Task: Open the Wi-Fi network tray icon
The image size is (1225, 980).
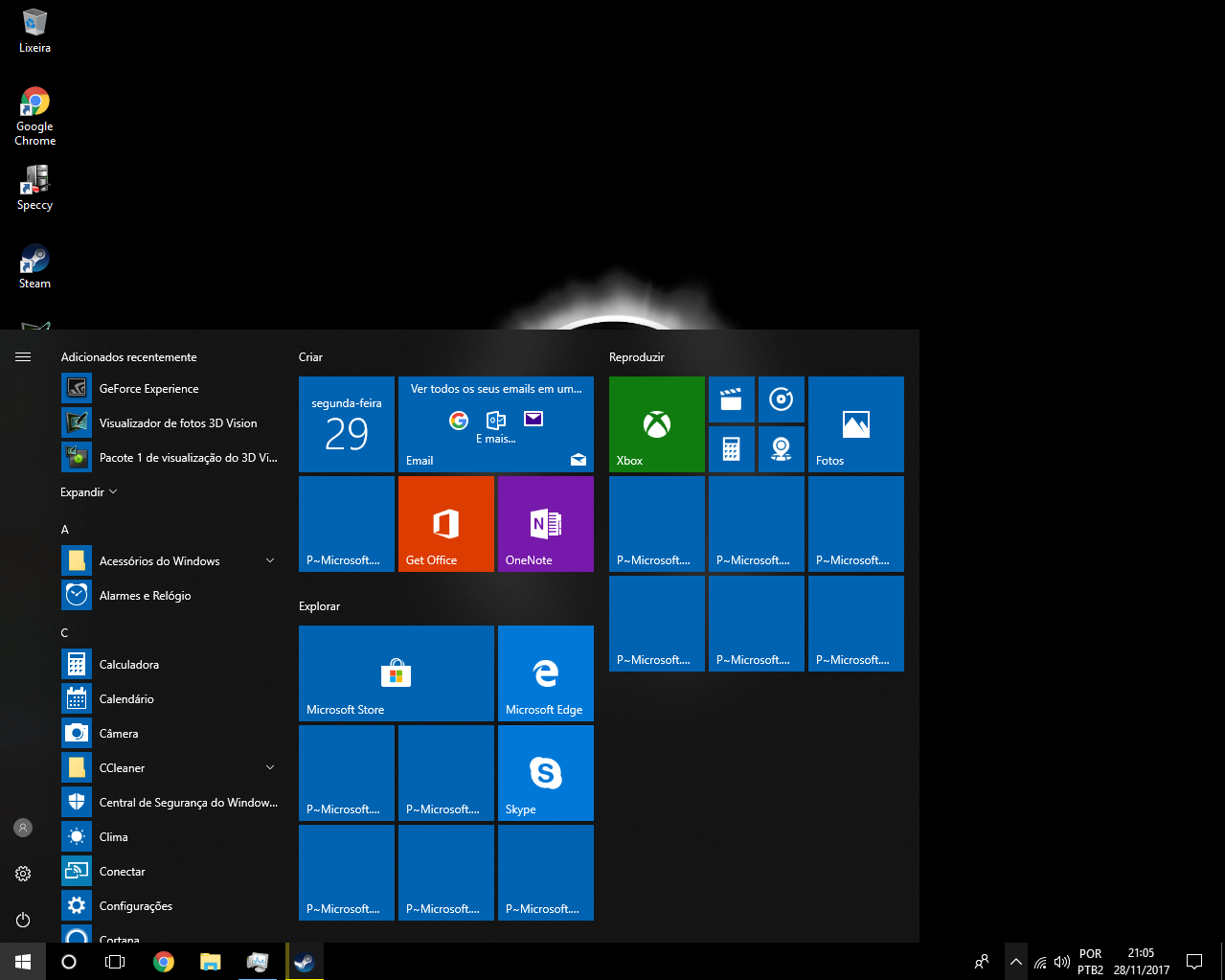Action: (x=1040, y=962)
